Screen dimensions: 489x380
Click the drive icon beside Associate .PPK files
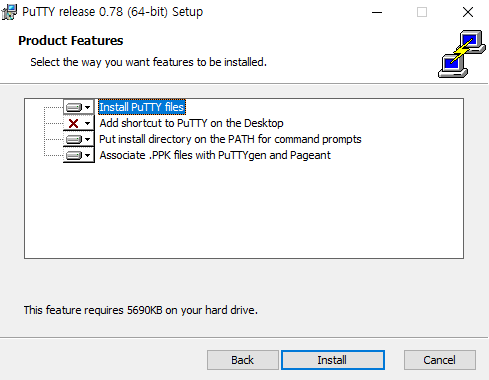click(x=74, y=155)
